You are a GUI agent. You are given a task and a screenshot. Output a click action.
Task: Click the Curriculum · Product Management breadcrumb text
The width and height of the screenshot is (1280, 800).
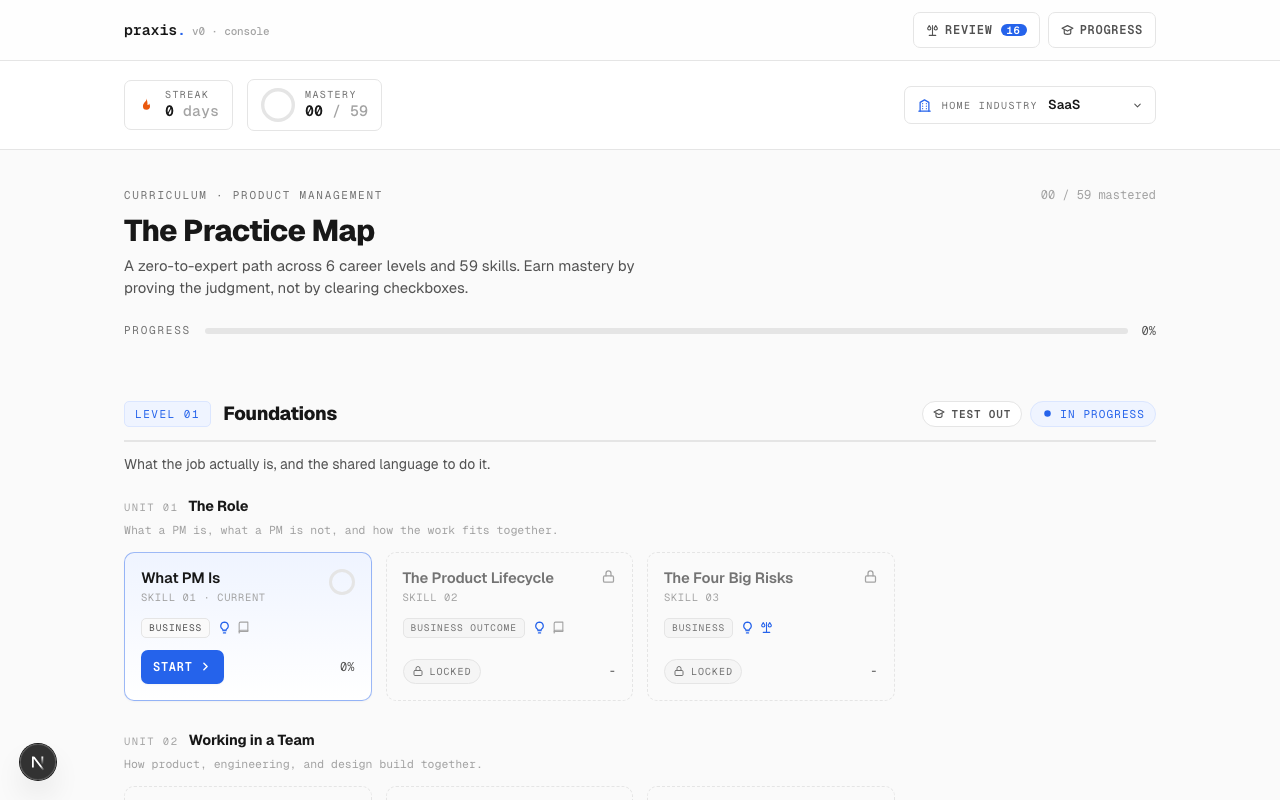pyautogui.click(x=253, y=195)
